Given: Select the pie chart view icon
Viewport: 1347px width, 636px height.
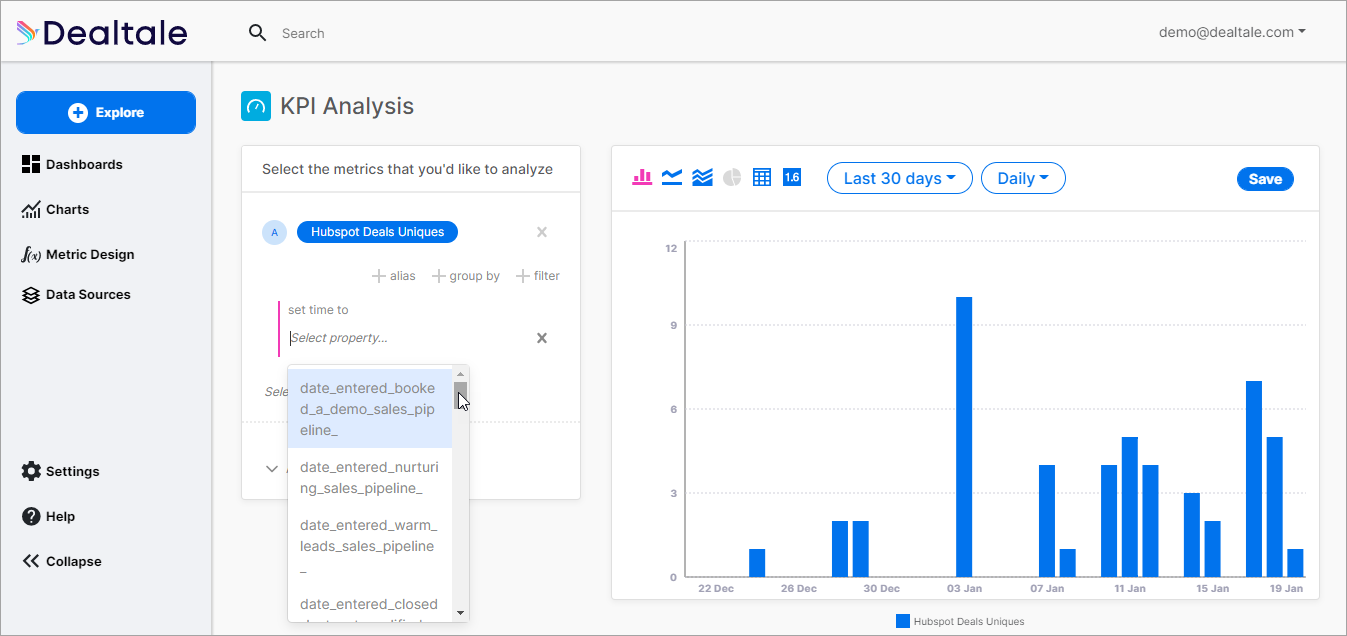Looking at the screenshot, I should 732,177.
